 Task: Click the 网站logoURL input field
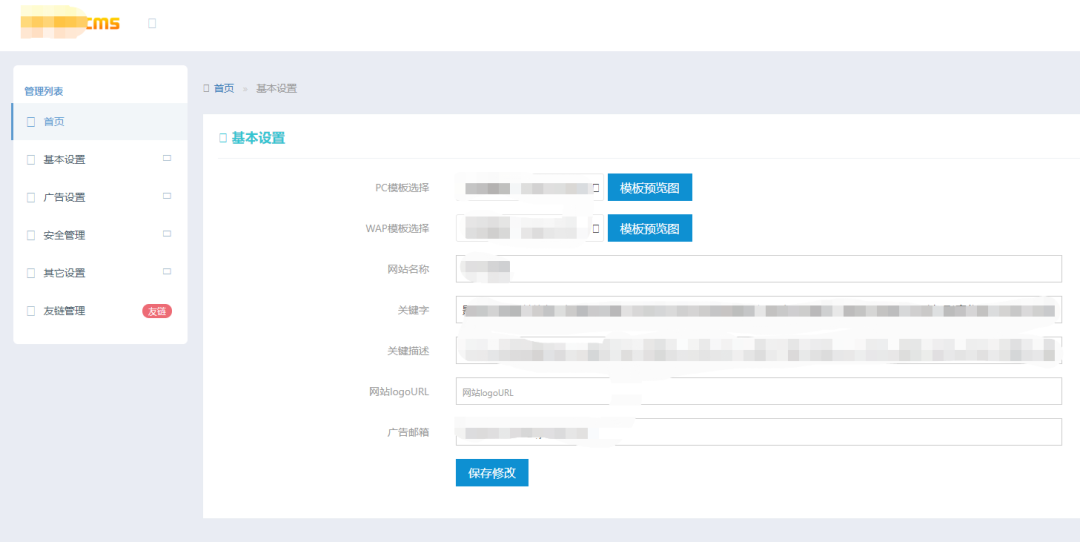click(x=758, y=392)
